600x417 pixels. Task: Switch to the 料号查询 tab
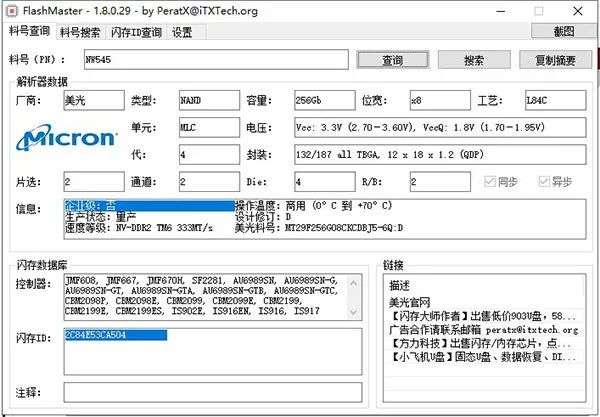pyautogui.click(x=29, y=31)
